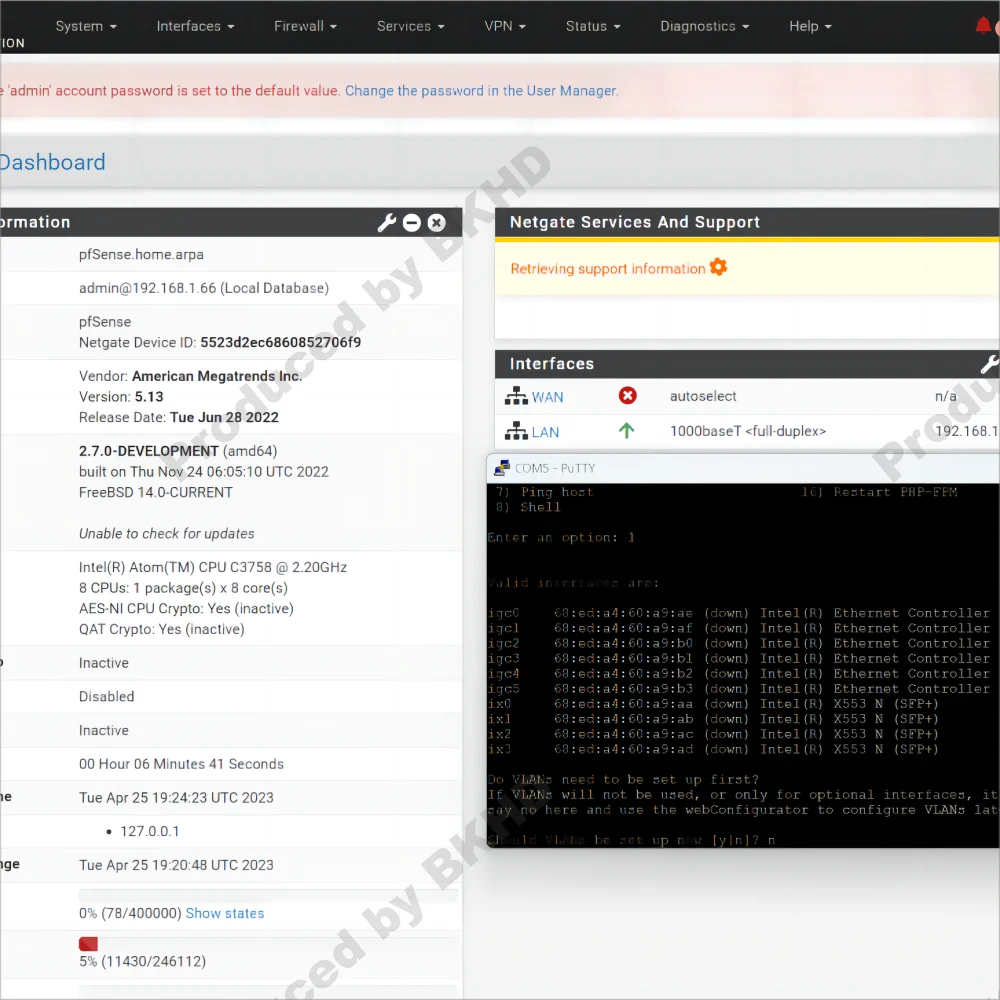Click current date Tue Apr 25 19:24:23 UTC 2023
This screenshot has height=1000, width=1000.
tap(176, 798)
